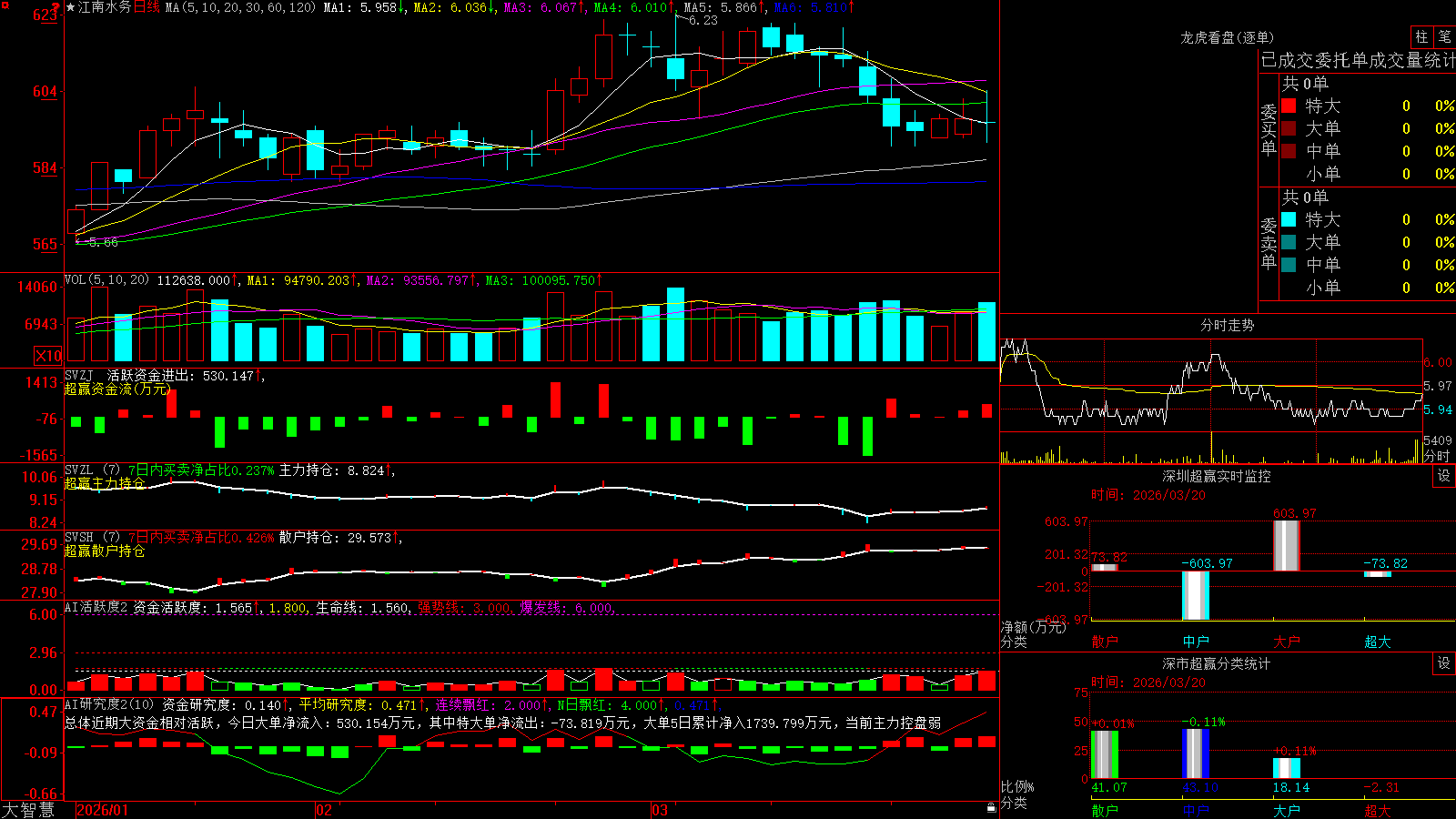The height and width of the screenshot is (819, 1456).
Task: Click the 活跃资金进出: 530.147 value
Action: 185,375
